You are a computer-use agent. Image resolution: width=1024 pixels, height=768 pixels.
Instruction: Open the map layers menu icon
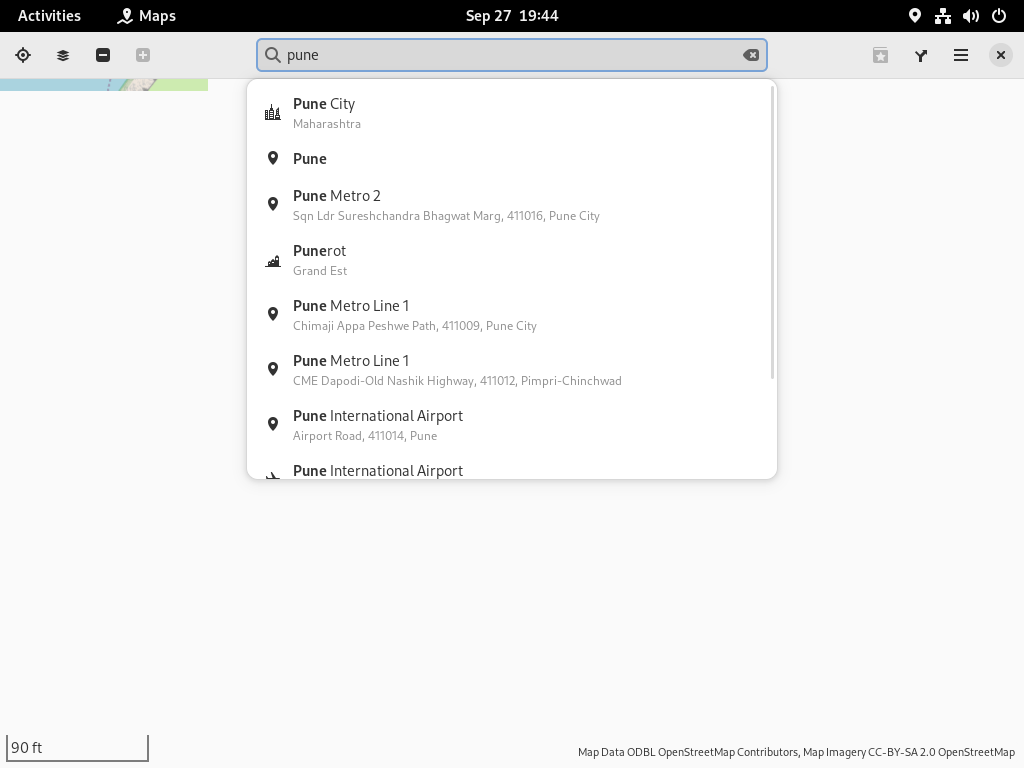click(x=63, y=56)
